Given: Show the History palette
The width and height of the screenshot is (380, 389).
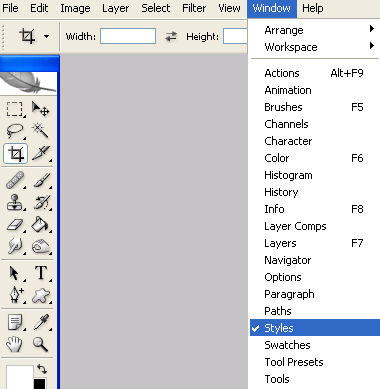Looking at the screenshot, I should click(x=315, y=192).
